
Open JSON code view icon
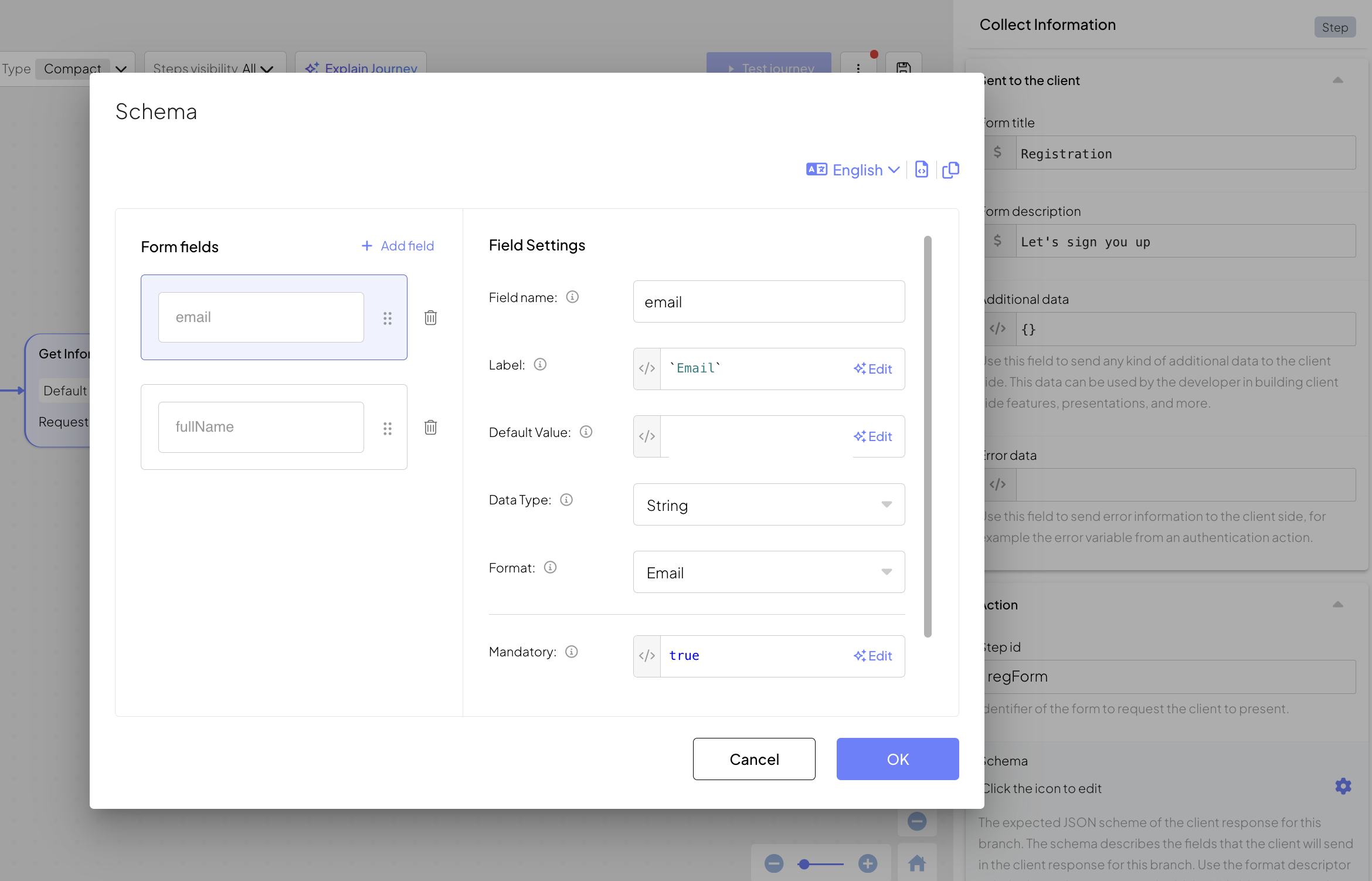click(x=921, y=170)
